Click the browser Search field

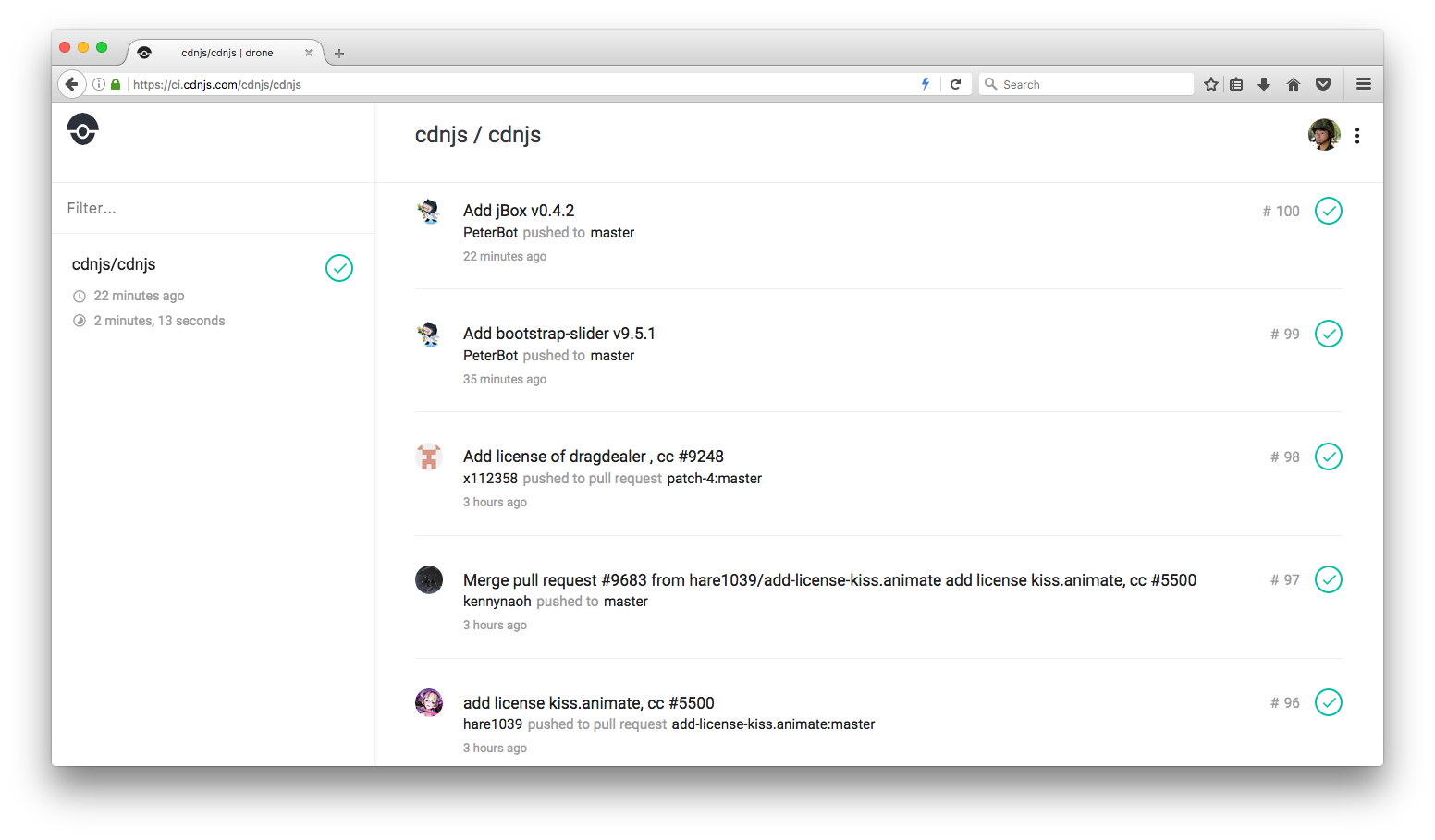tap(1086, 84)
